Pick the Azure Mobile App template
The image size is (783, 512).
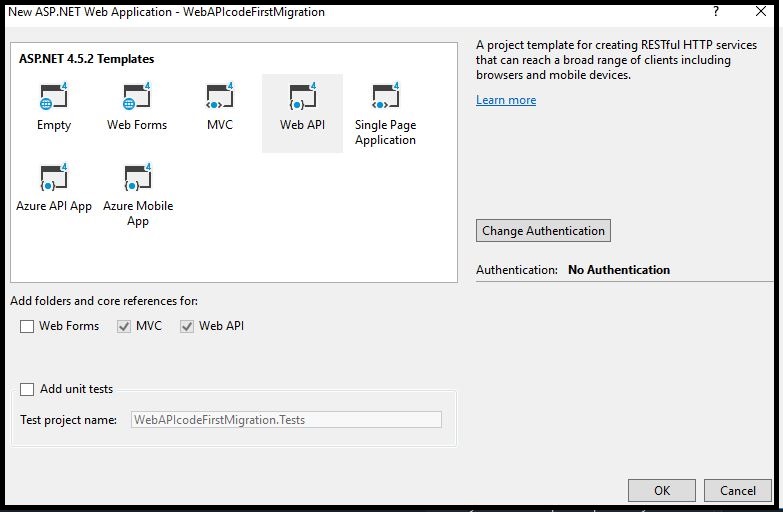pyautogui.click(x=138, y=196)
